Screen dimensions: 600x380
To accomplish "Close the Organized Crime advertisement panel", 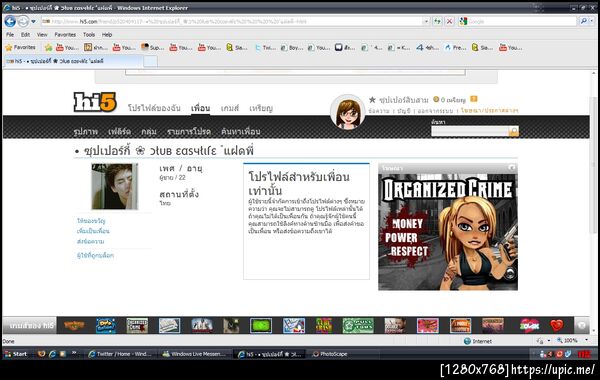I will 511,168.
